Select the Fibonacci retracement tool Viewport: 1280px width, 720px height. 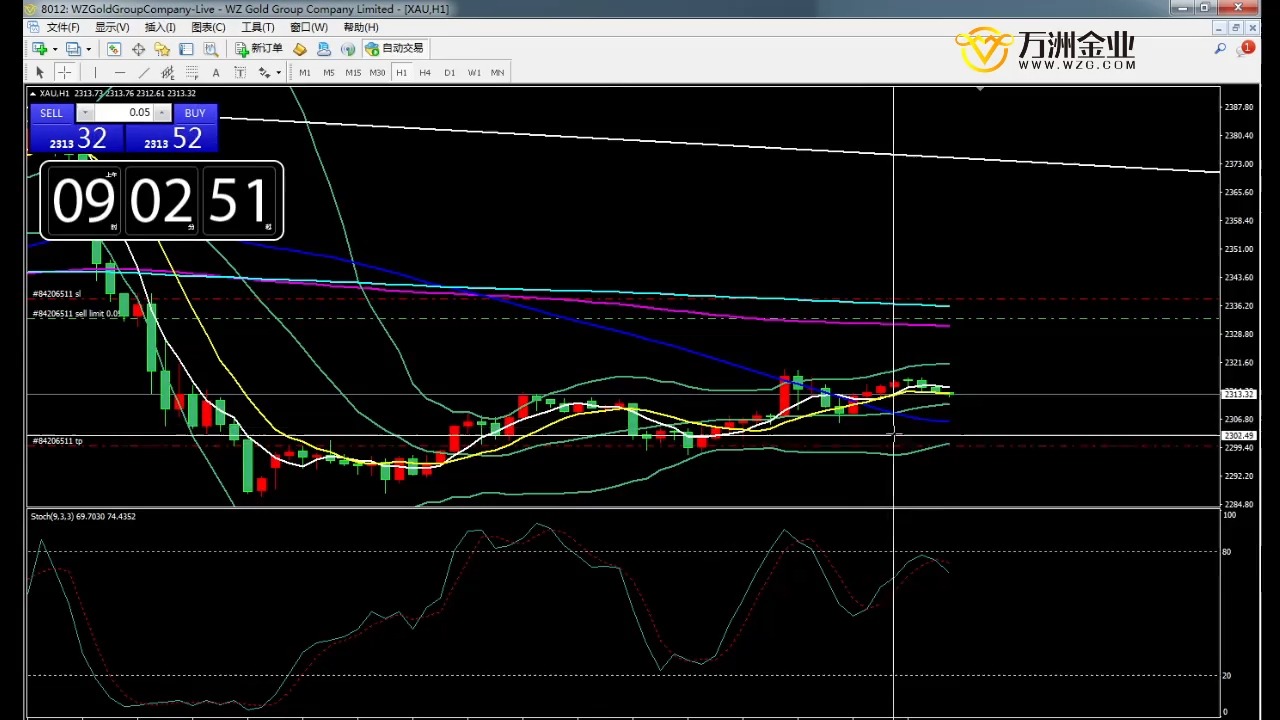tap(191, 72)
